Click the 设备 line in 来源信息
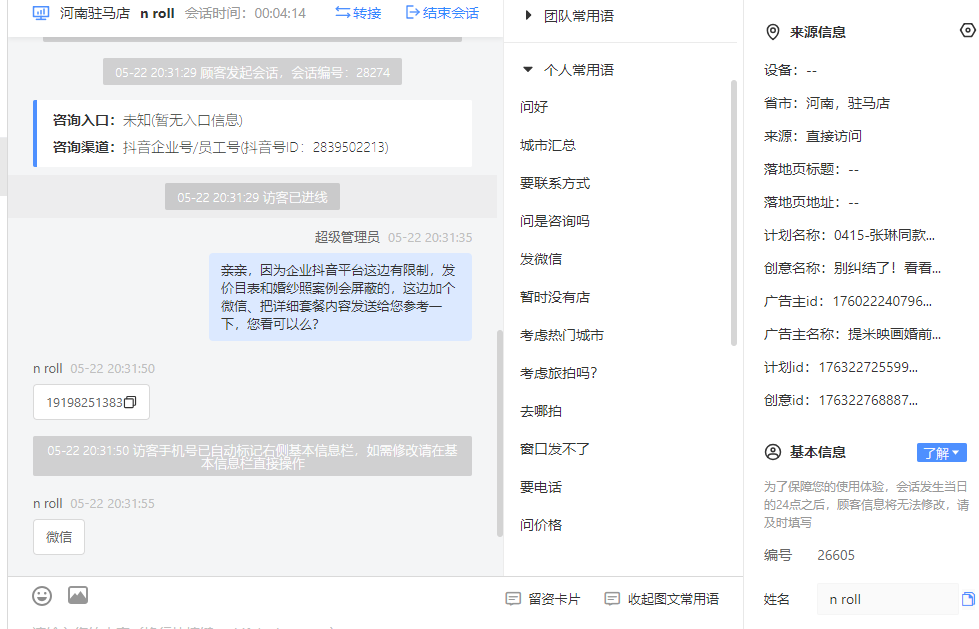Viewport: 979px width, 629px height. point(790,71)
